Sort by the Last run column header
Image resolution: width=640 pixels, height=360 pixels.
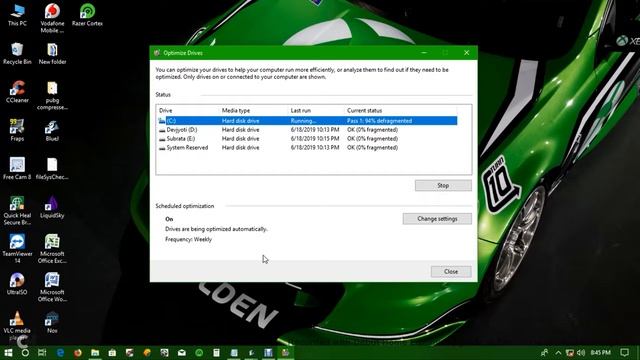316,111
